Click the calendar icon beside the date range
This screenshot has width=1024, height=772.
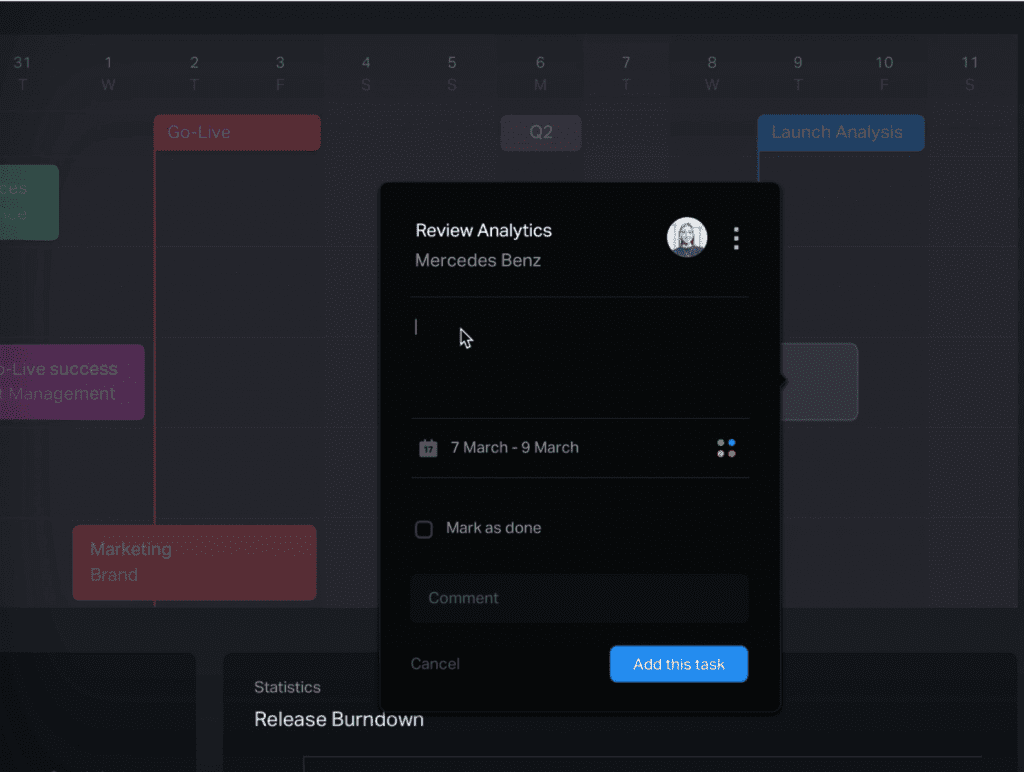[428, 448]
